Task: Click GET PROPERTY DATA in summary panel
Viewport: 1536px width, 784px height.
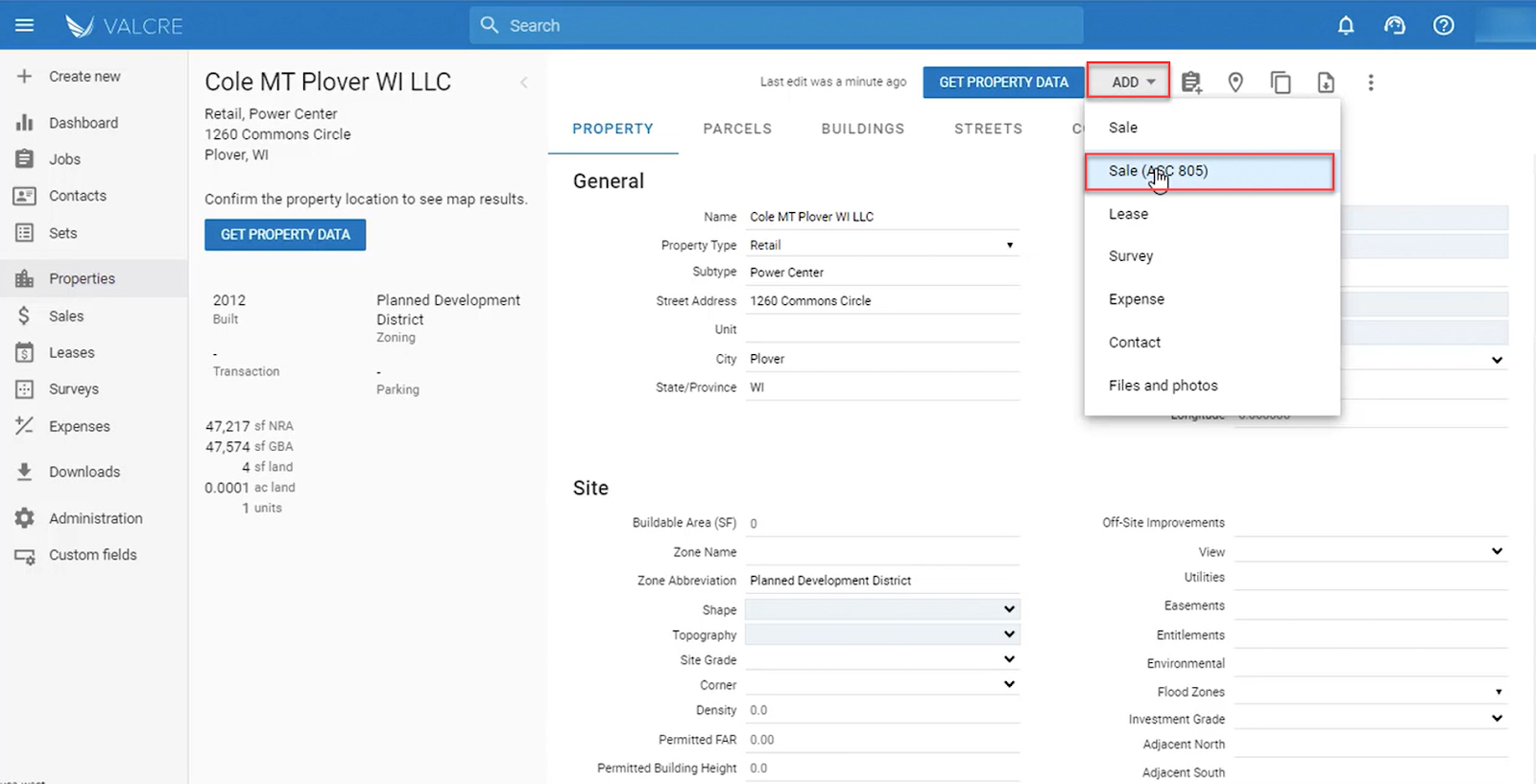Action: (285, 235)
